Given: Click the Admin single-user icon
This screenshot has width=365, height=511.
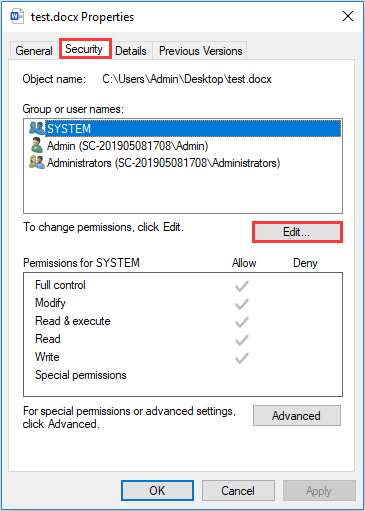Looking at the screenshot, I should (x=36, y=145).
